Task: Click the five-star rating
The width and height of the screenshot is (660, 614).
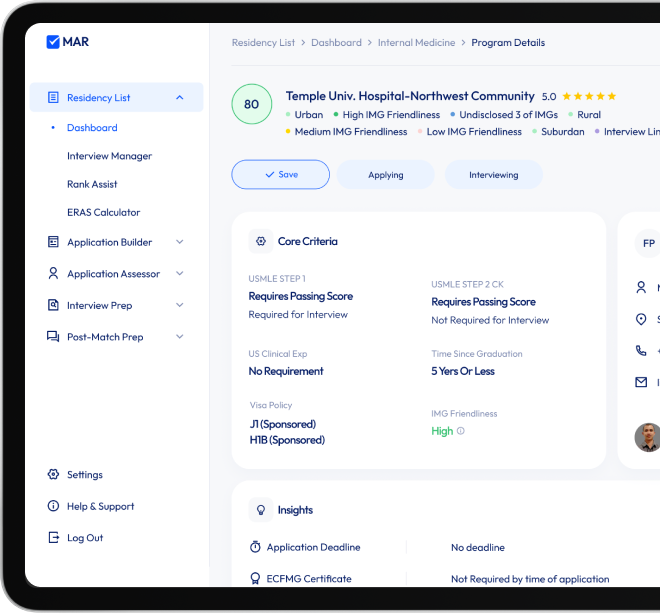Action: pyautogui.click(x=589, y=96)
